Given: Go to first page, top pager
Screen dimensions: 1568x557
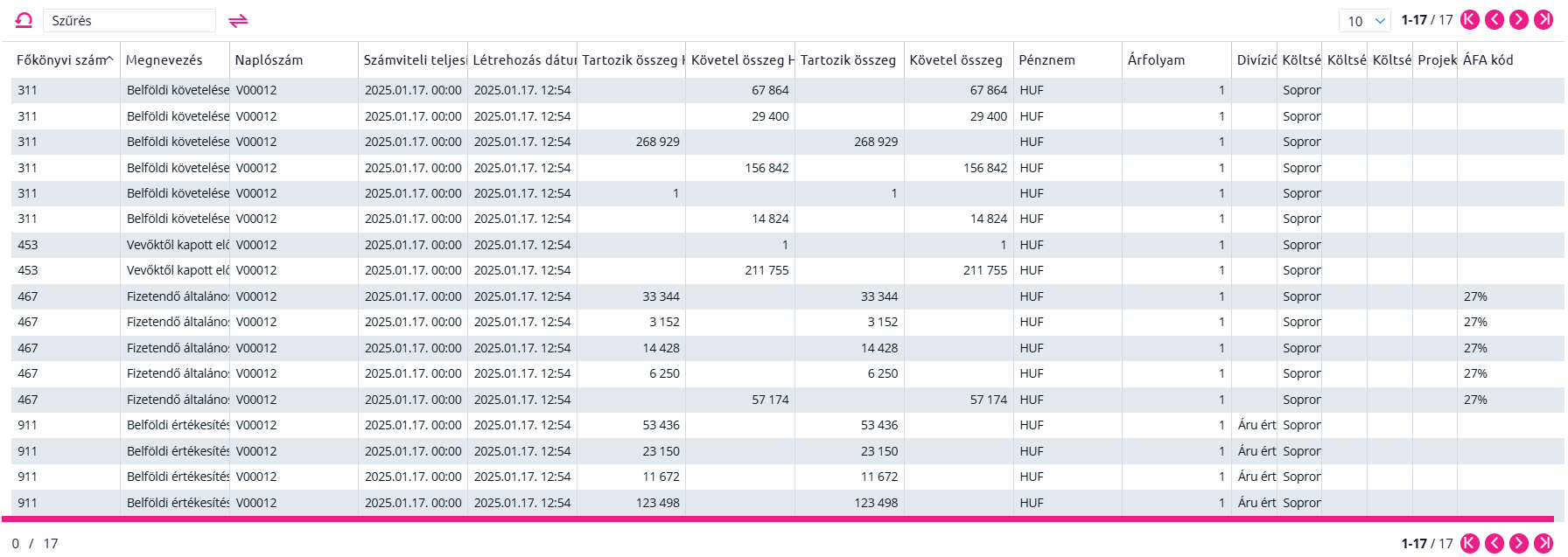Looking at the screenshot, I should tap(1470, 20).
